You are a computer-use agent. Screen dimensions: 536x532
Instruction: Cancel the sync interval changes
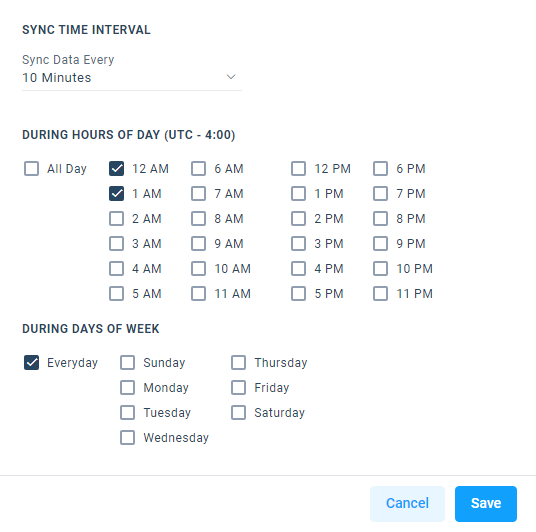(x=407, y=504)
